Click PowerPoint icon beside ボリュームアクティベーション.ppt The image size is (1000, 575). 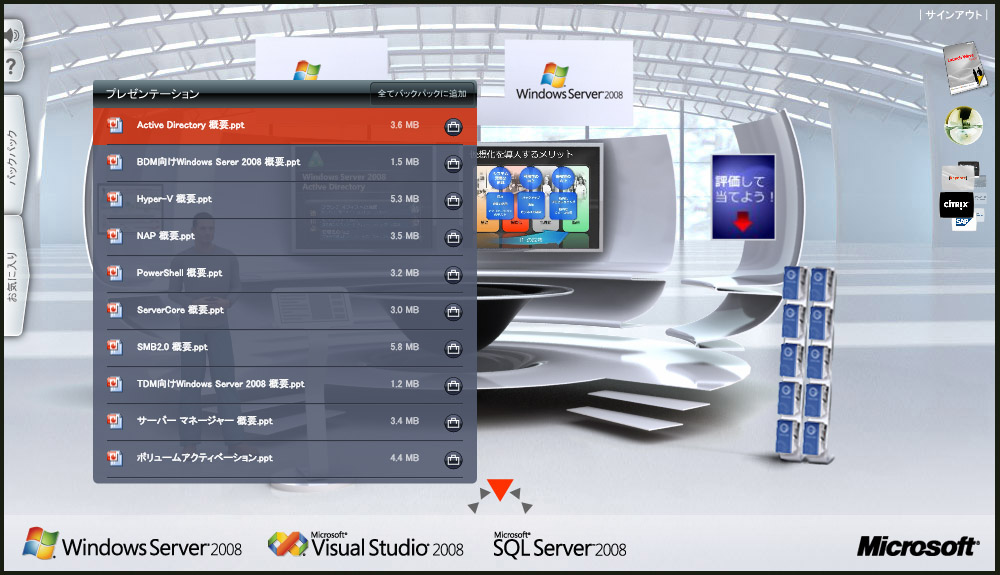115,458
